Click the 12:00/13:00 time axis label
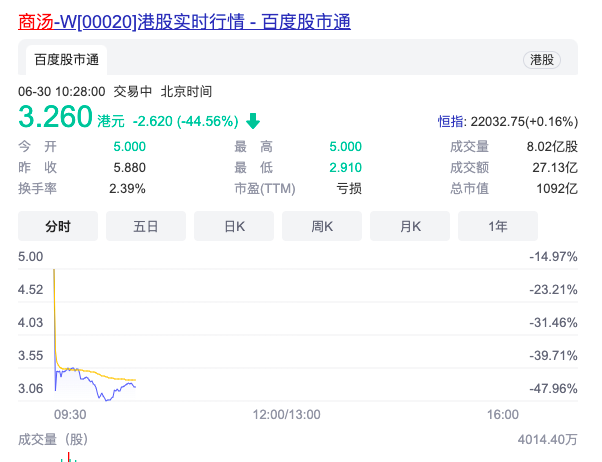Viewport: 602px width, 462px height. [x=286, y=415]
